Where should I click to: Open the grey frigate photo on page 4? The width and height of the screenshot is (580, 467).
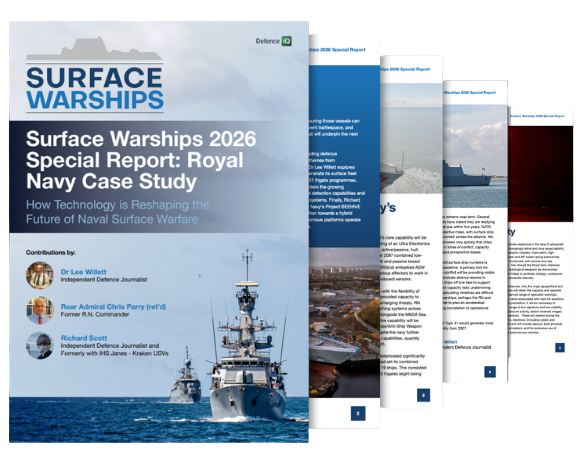coord(475,156)
